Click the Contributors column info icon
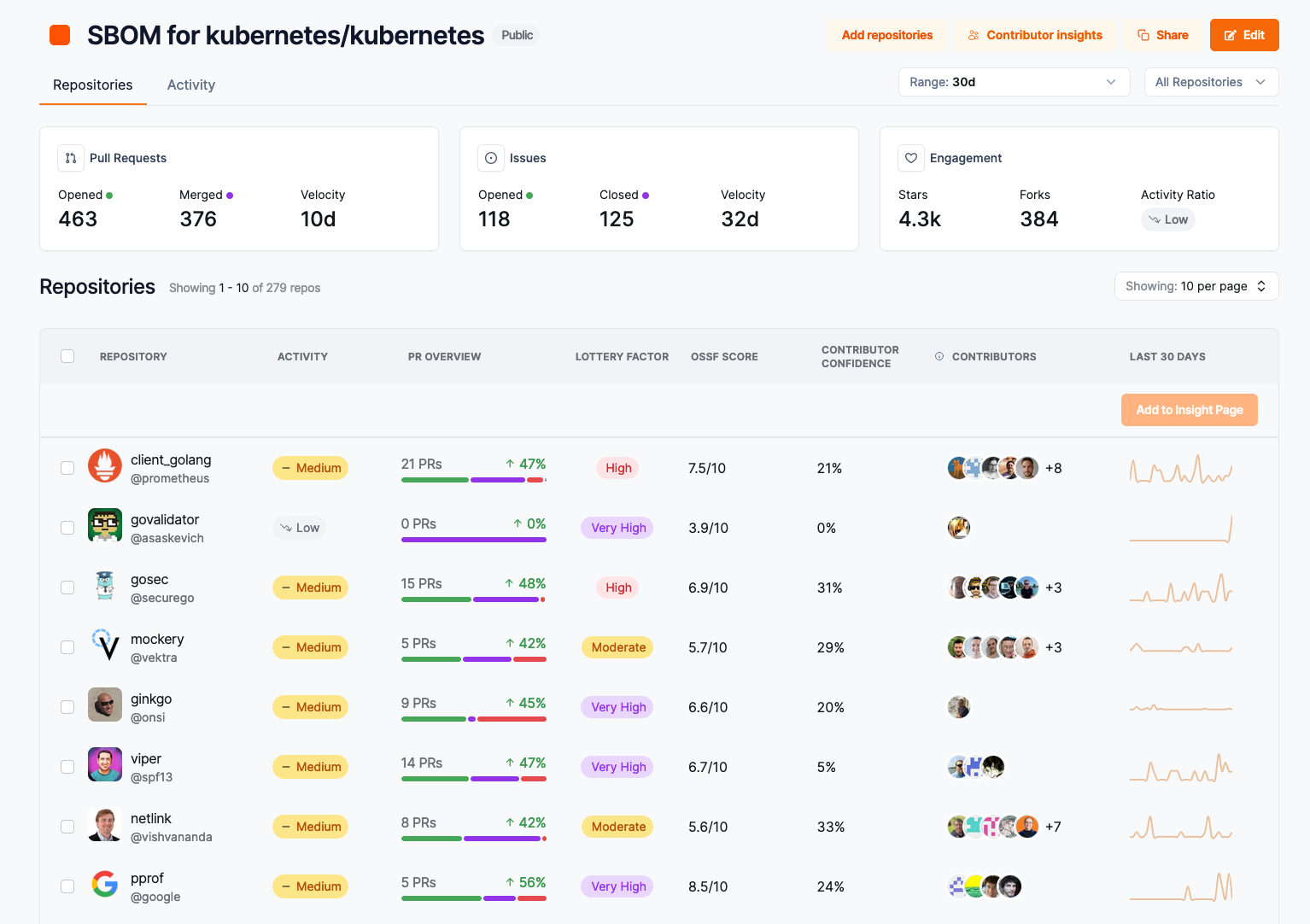Image resolution: width=1310 pixels, height=924 pixels. point(939,356)
